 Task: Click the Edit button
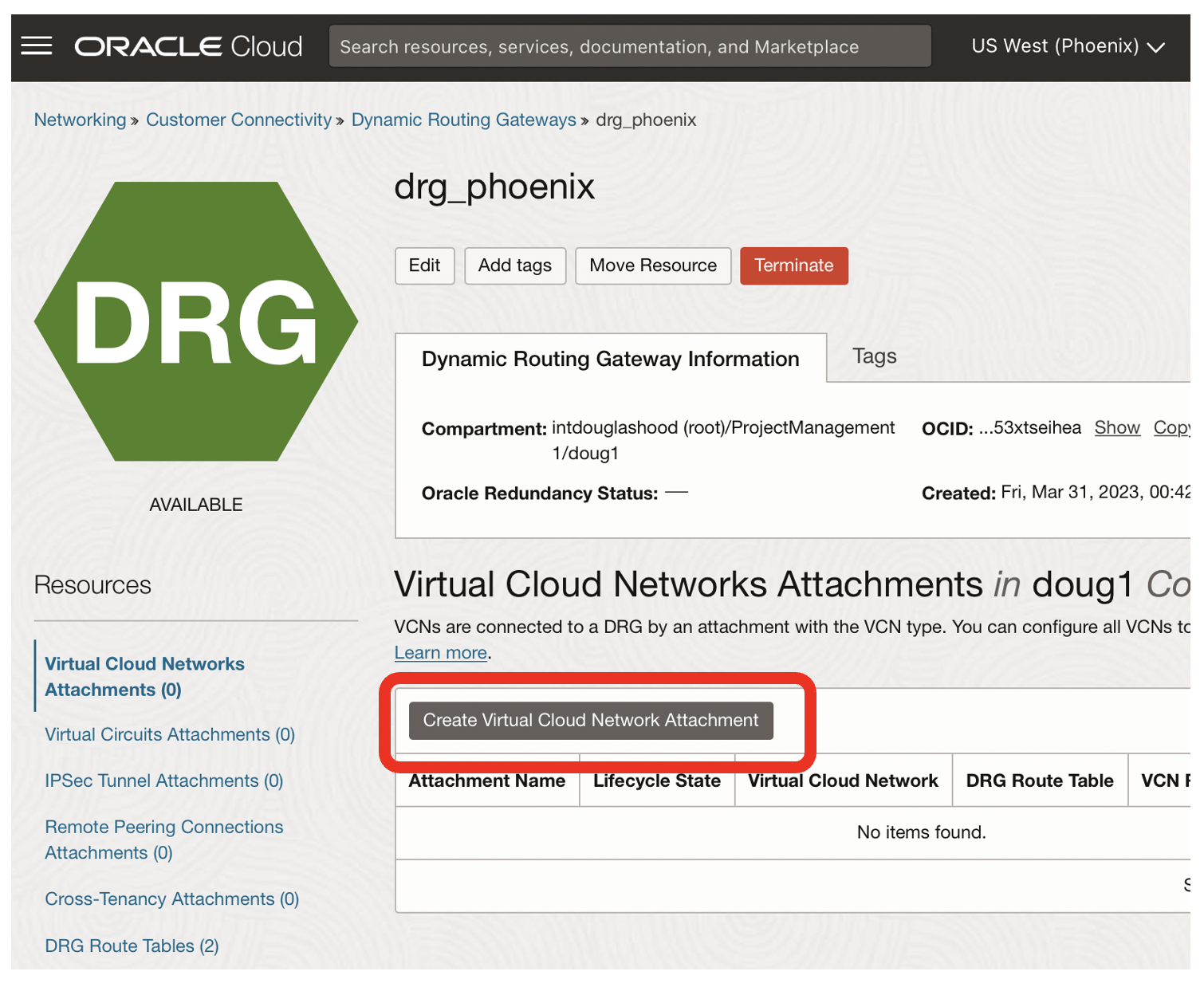coord(424,265)
